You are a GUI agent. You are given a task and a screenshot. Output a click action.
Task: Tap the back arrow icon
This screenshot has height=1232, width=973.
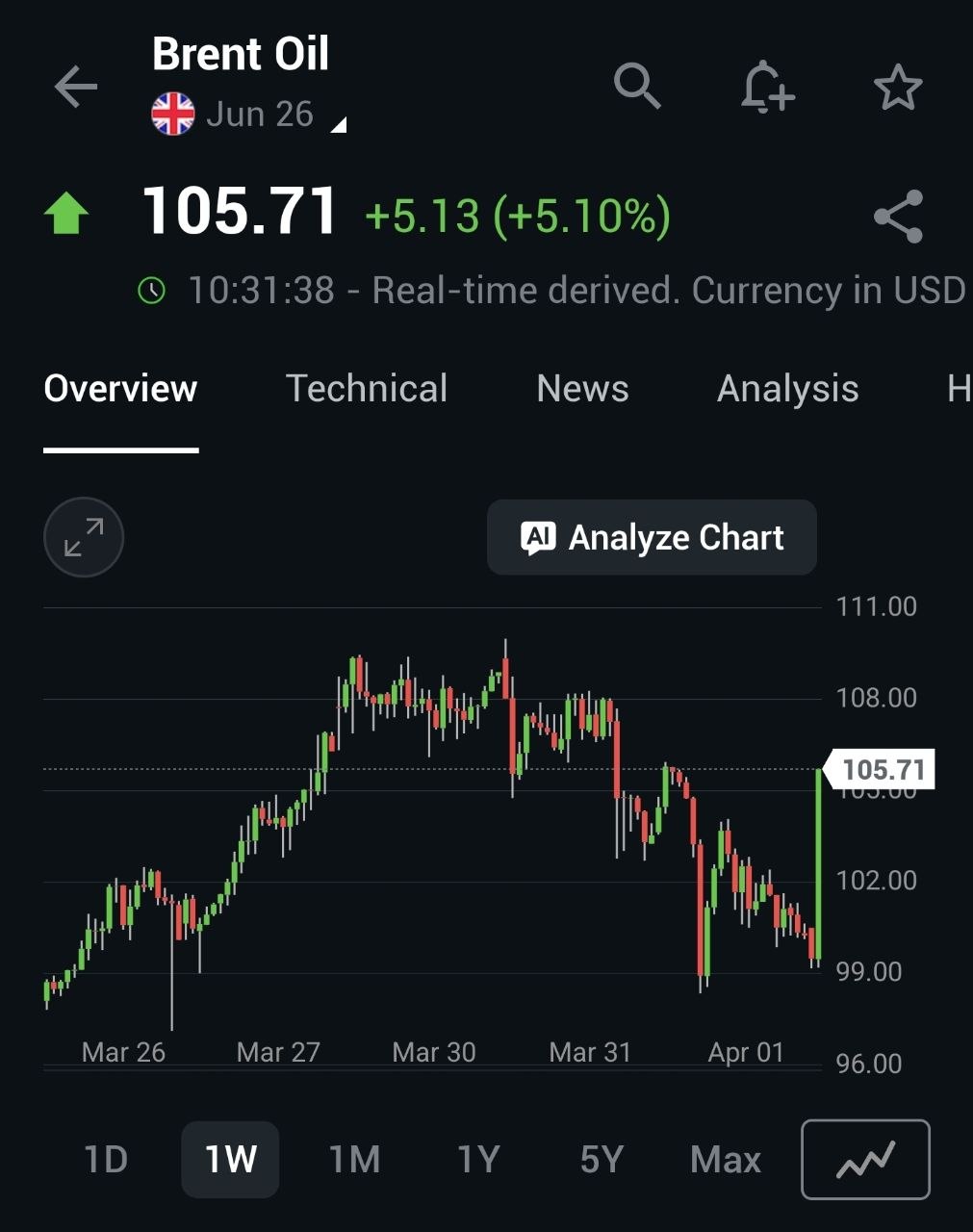(76, 87)
